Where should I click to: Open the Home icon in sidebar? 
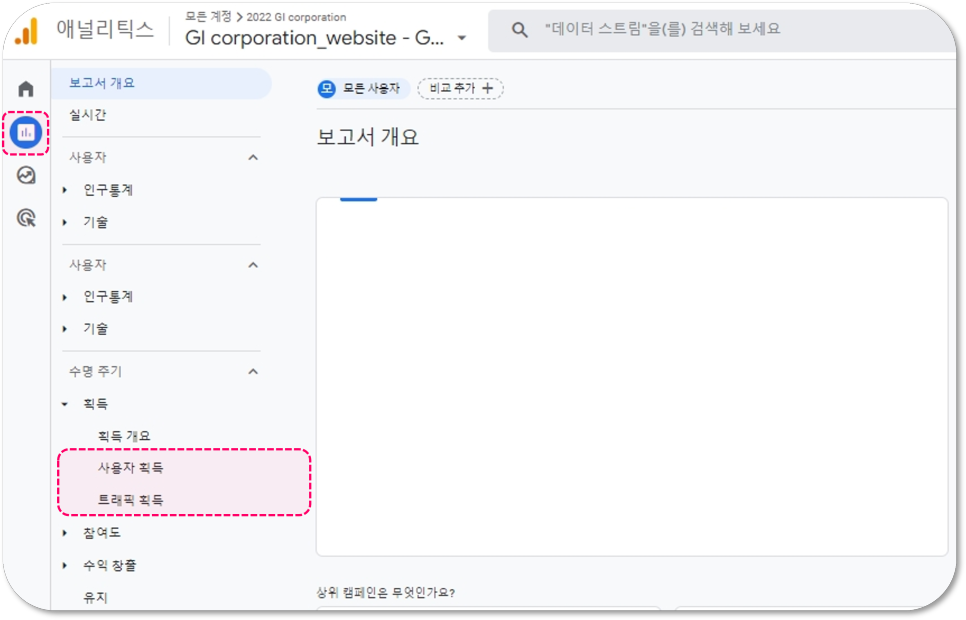click(x=26, y=89)
